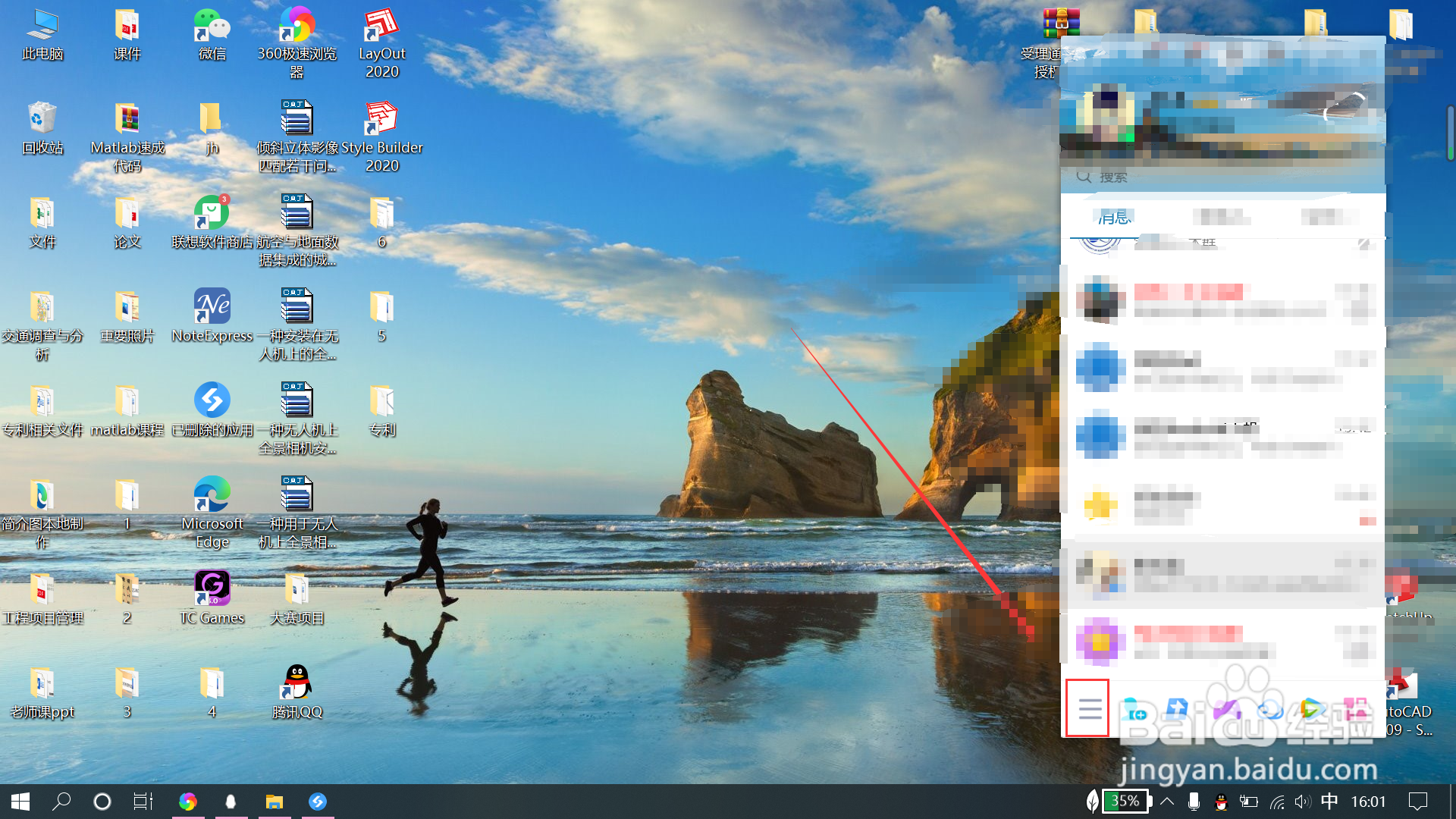Viewport: 1456px width, 819px height.
Task: Click the QQ penguin tray icon
Action: (1221, 802)
